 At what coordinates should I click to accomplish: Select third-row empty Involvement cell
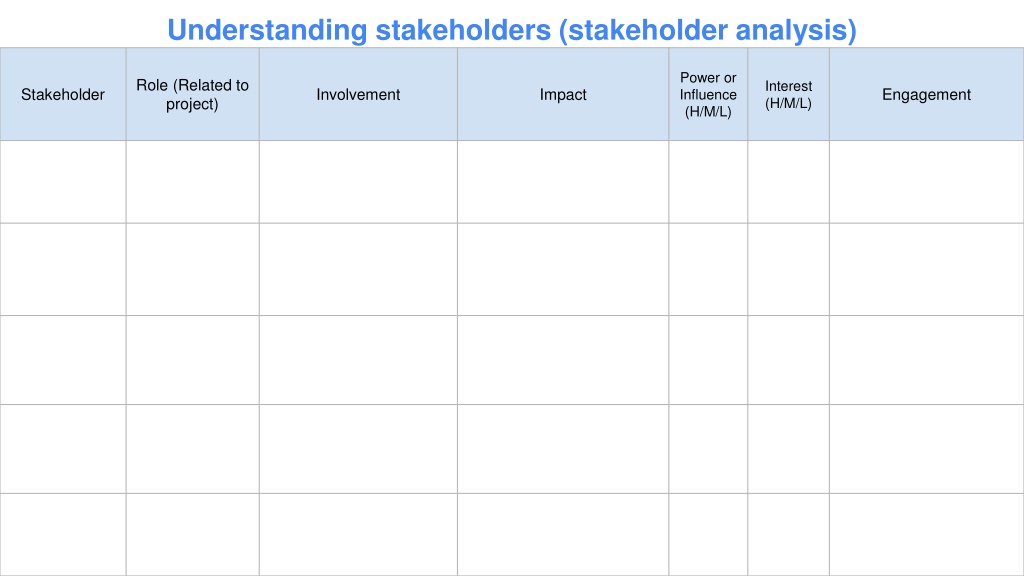(359, 360)
